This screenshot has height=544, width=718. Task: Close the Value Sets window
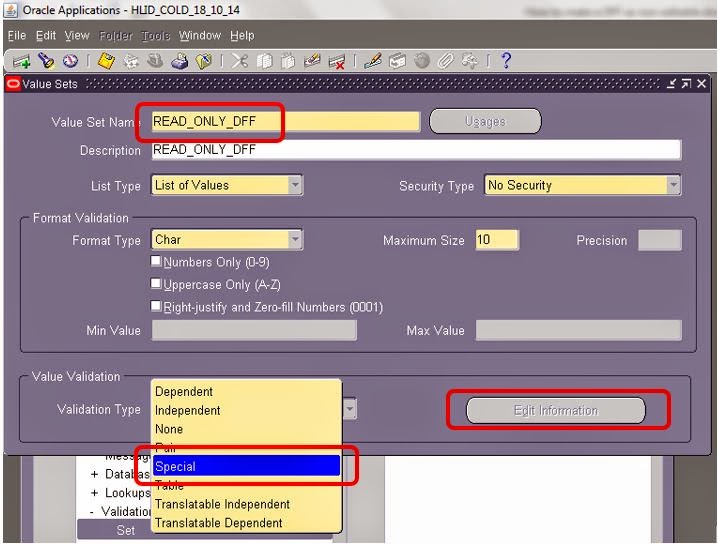point(702,84)
